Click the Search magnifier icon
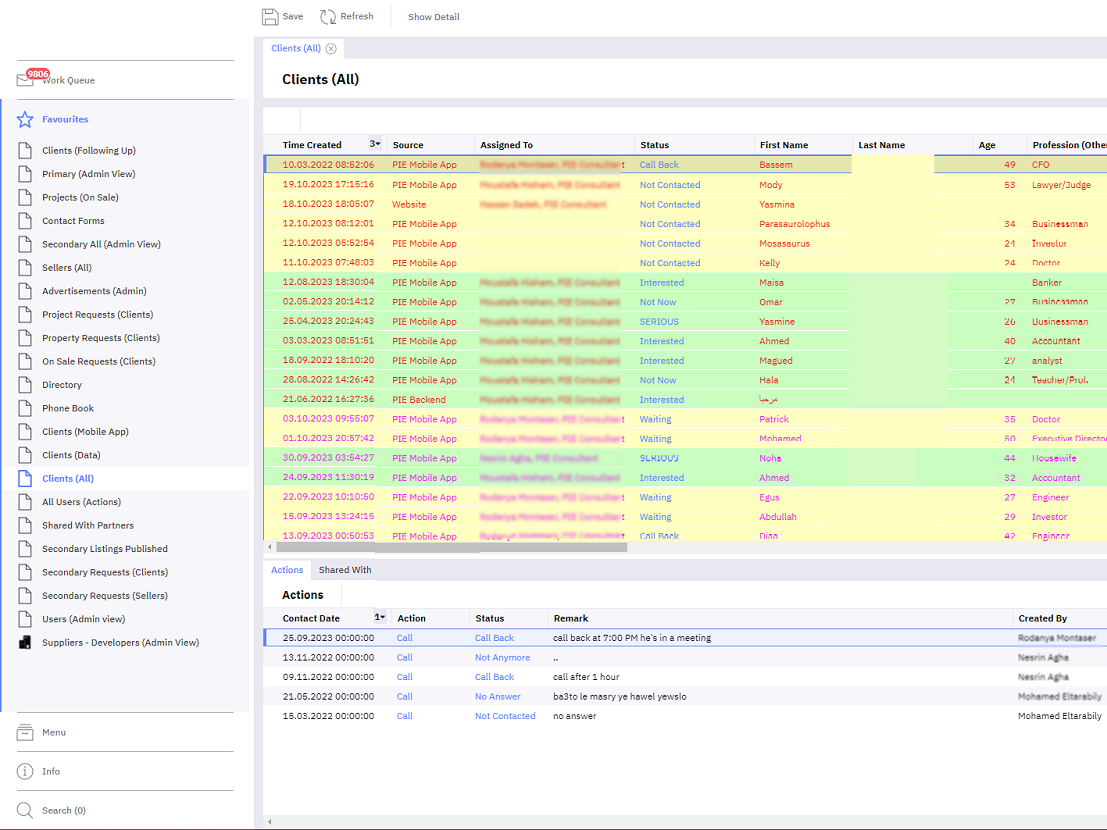Viewport: 1107px width, 830px height. (x=25, y=811)
